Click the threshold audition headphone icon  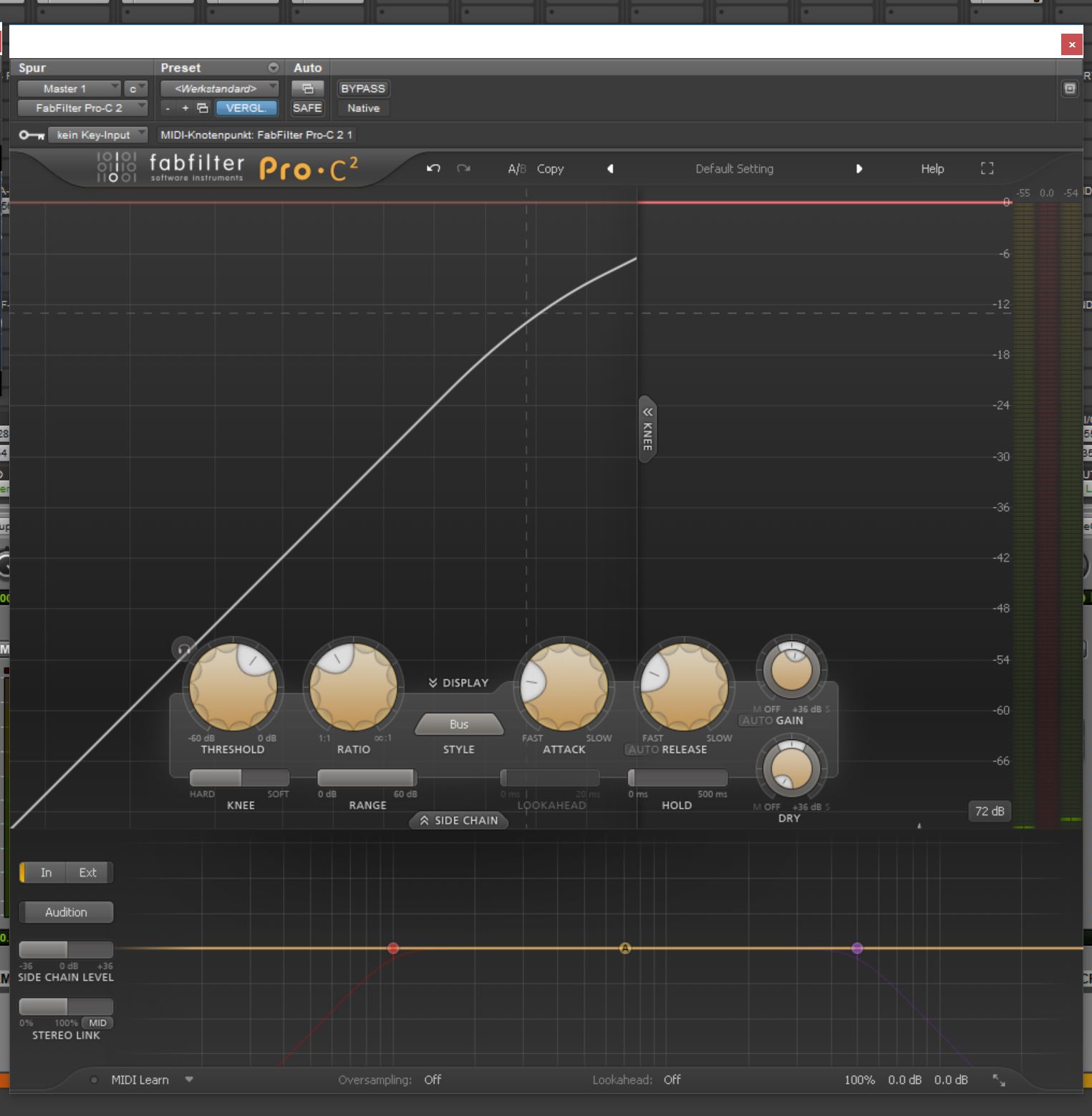click(184, 650)
